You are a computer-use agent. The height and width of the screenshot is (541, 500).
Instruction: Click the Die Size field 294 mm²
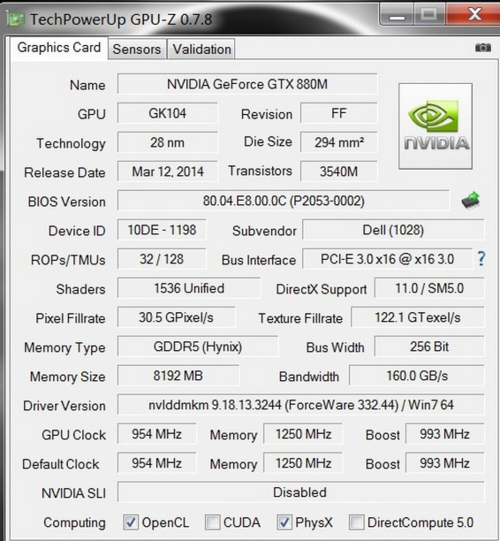click(339, 142)
